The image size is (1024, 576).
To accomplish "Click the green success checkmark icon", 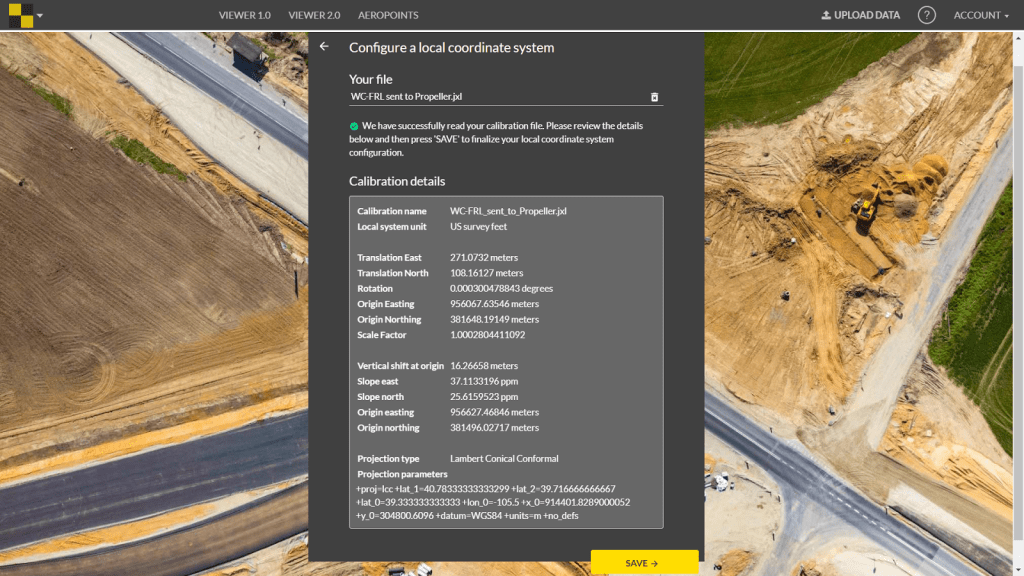I will (355, 126).
